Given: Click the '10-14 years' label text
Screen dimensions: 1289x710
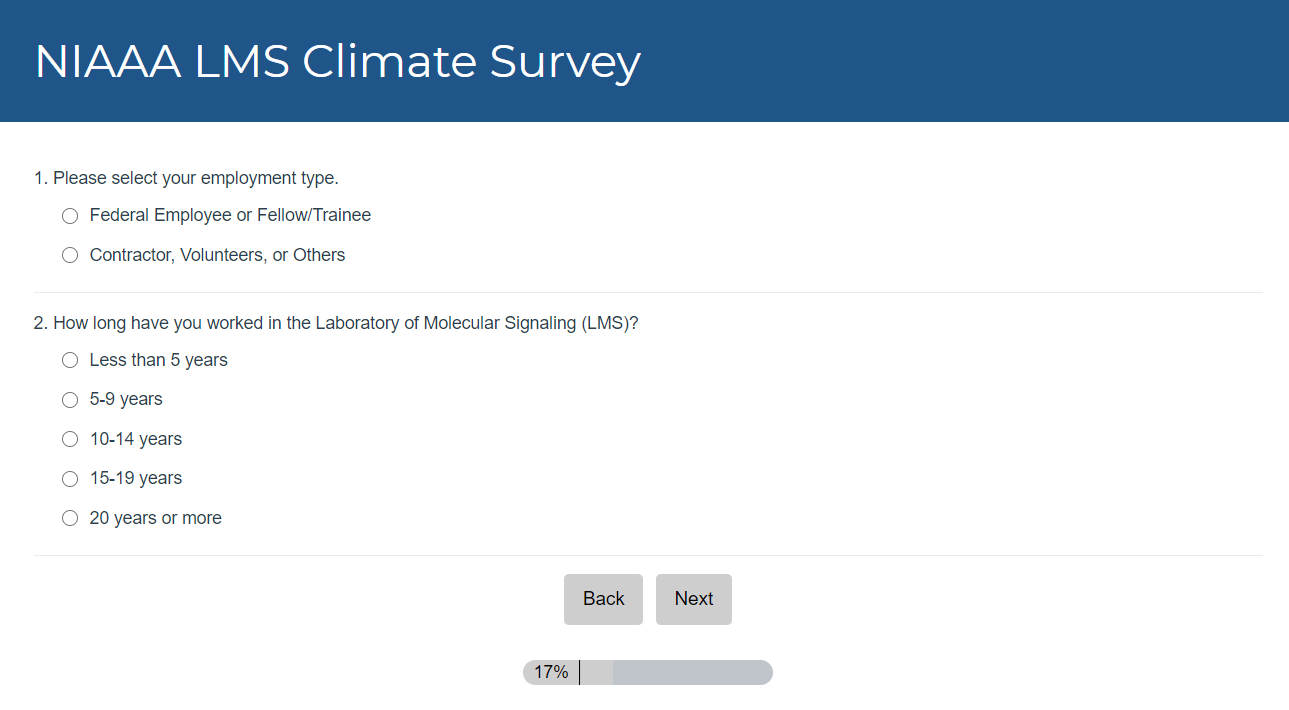Looking at the screenshot, I should 136,439.
